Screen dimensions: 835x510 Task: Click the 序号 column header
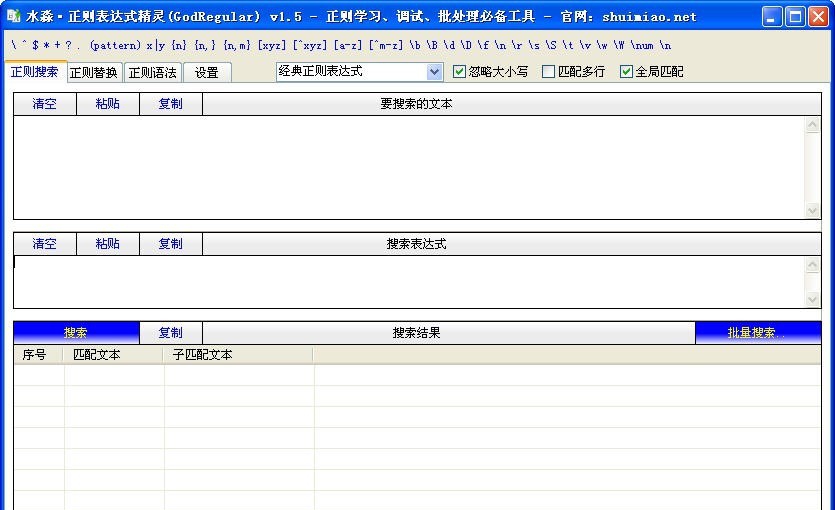tap(38, 355)
